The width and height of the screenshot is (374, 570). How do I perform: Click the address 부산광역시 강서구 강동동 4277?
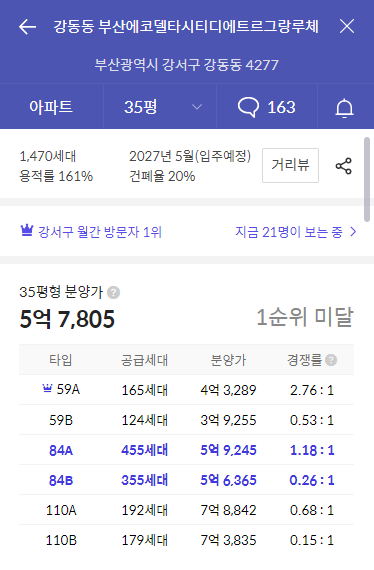pos(186,65)
